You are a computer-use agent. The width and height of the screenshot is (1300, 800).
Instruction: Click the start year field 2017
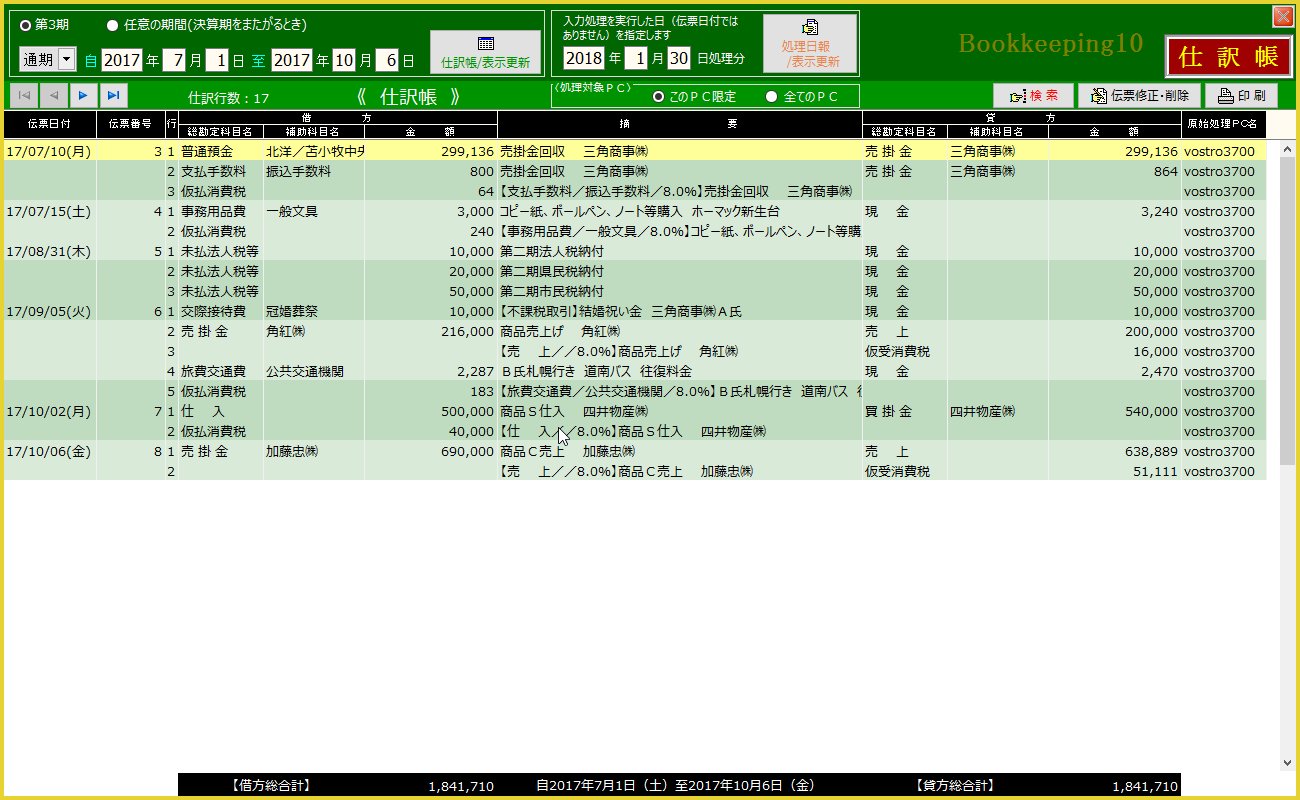pyautogui.click(x=122, y=60)
